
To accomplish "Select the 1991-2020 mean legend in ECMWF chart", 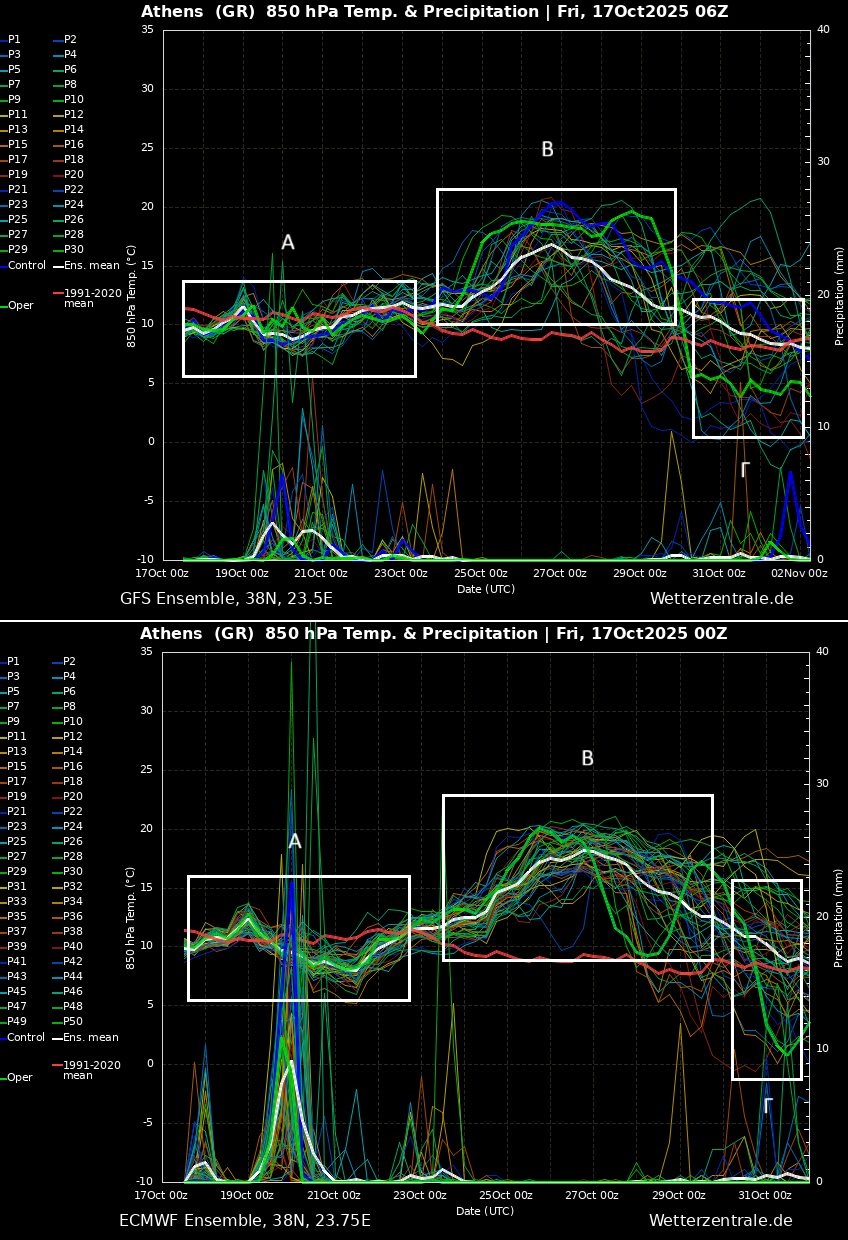I will [x=92, y=1070].
